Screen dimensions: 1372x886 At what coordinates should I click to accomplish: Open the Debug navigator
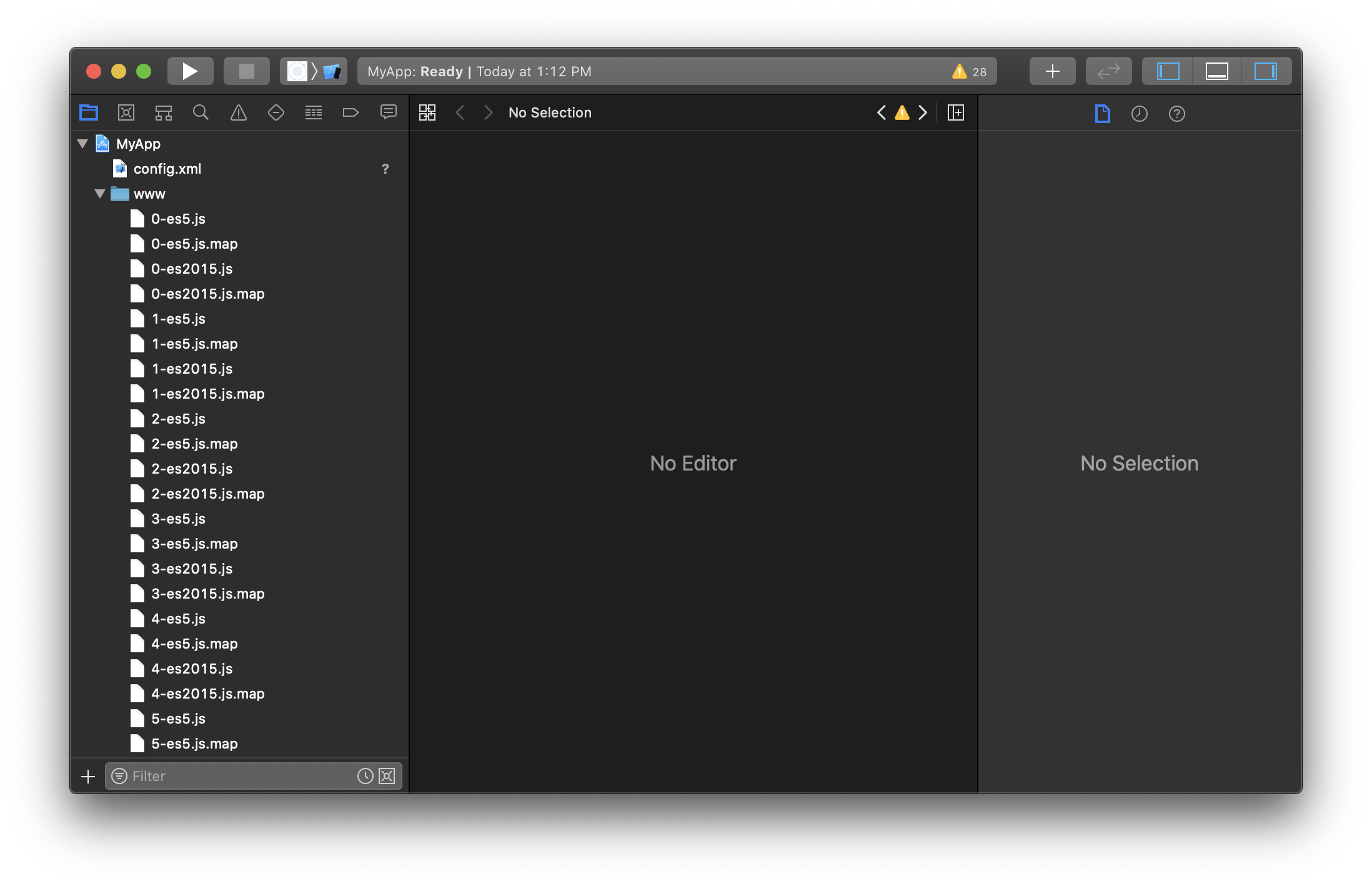pos(314,113)
